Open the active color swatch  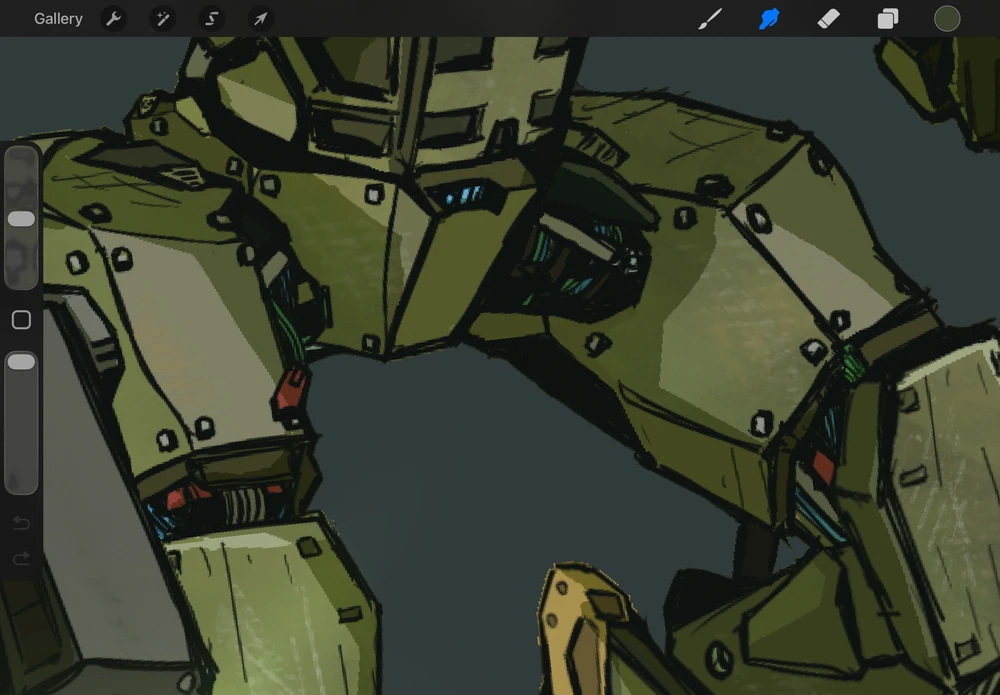click(x=947, y=19)
